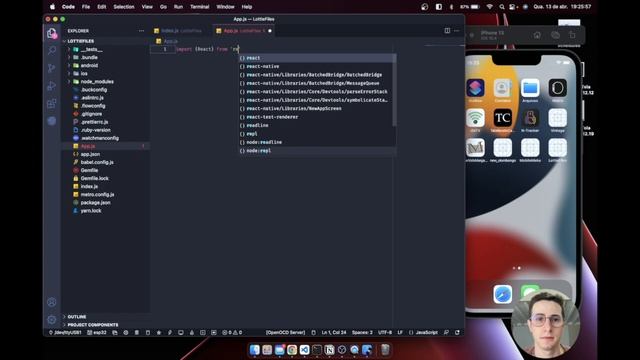Open Chrome from the Dock
This screenshot has width=640, height=360.
point(292,350)
